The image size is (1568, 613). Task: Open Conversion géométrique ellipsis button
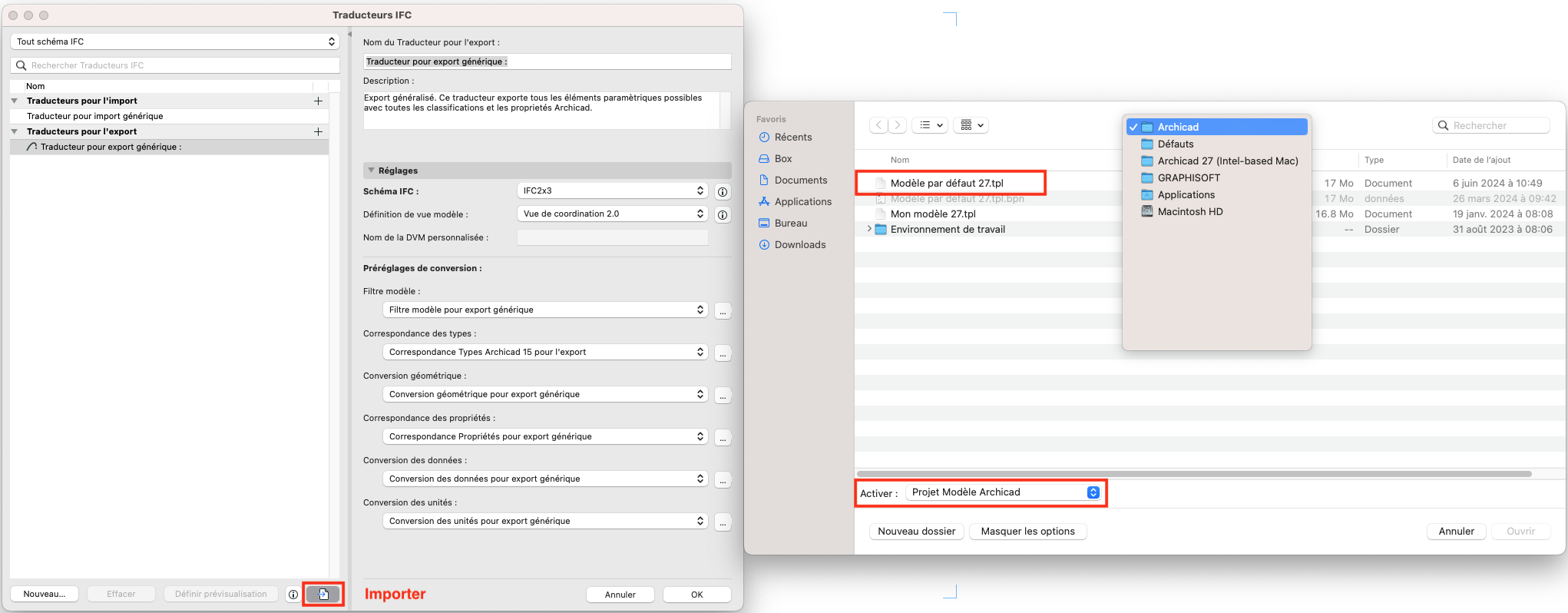(723, 395)
